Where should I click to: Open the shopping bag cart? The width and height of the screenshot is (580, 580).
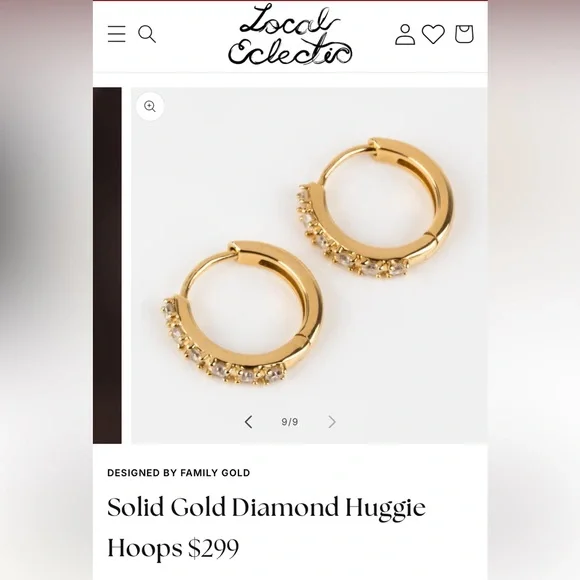pos(464,34)
